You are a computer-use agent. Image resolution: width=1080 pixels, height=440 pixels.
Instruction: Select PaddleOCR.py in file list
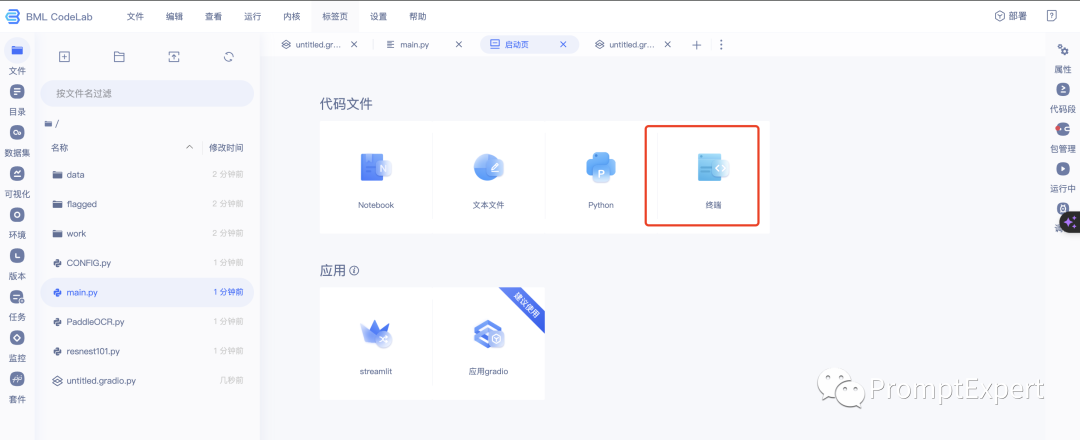pos(147,322)
